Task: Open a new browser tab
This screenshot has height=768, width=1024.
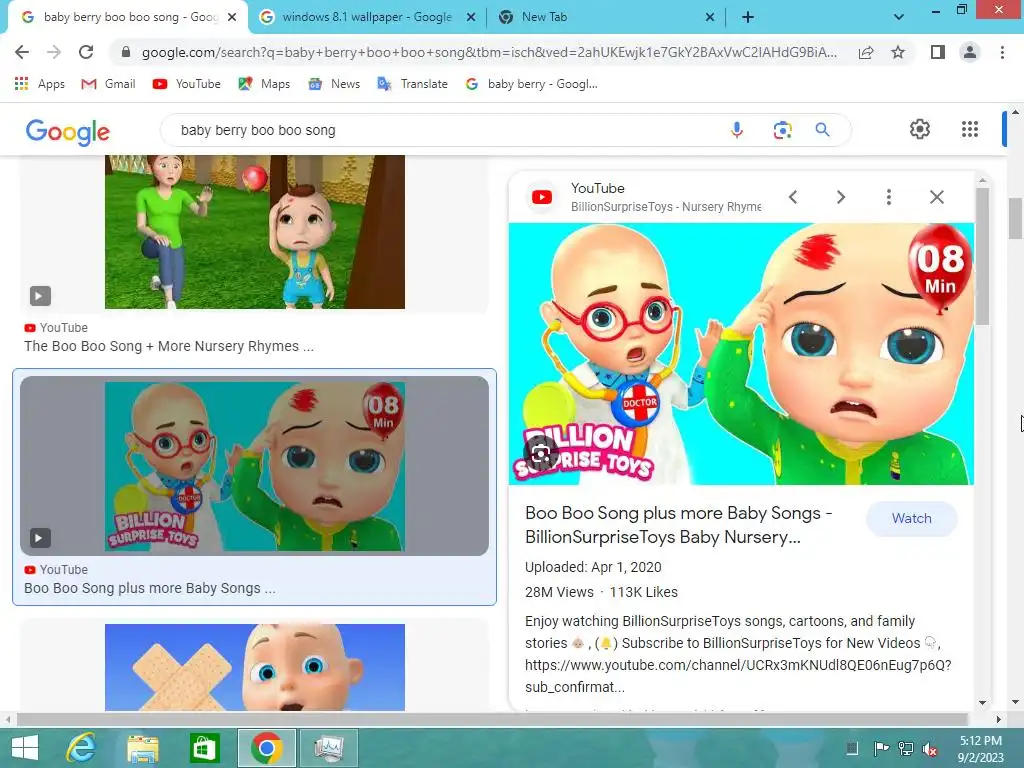Action: (x=748, y=18)
